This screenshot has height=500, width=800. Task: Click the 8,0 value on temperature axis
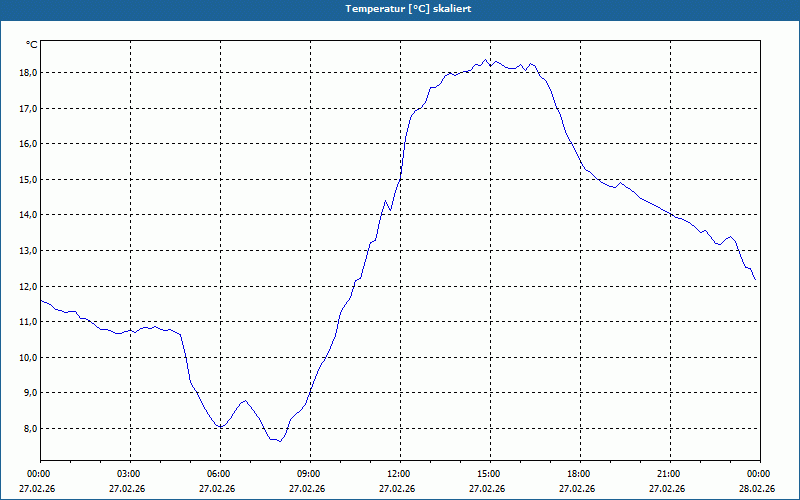click(x=26, y=429)
